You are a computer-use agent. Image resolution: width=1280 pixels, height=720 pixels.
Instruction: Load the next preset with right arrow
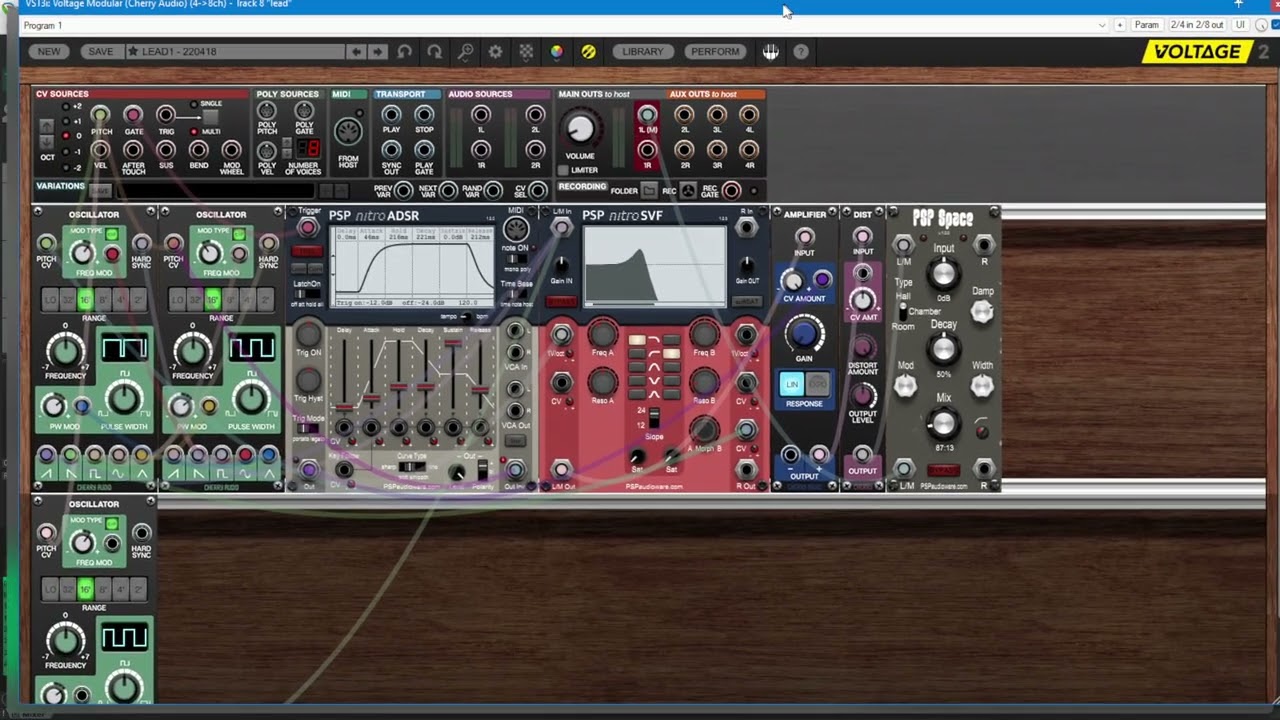click(377, 52)
